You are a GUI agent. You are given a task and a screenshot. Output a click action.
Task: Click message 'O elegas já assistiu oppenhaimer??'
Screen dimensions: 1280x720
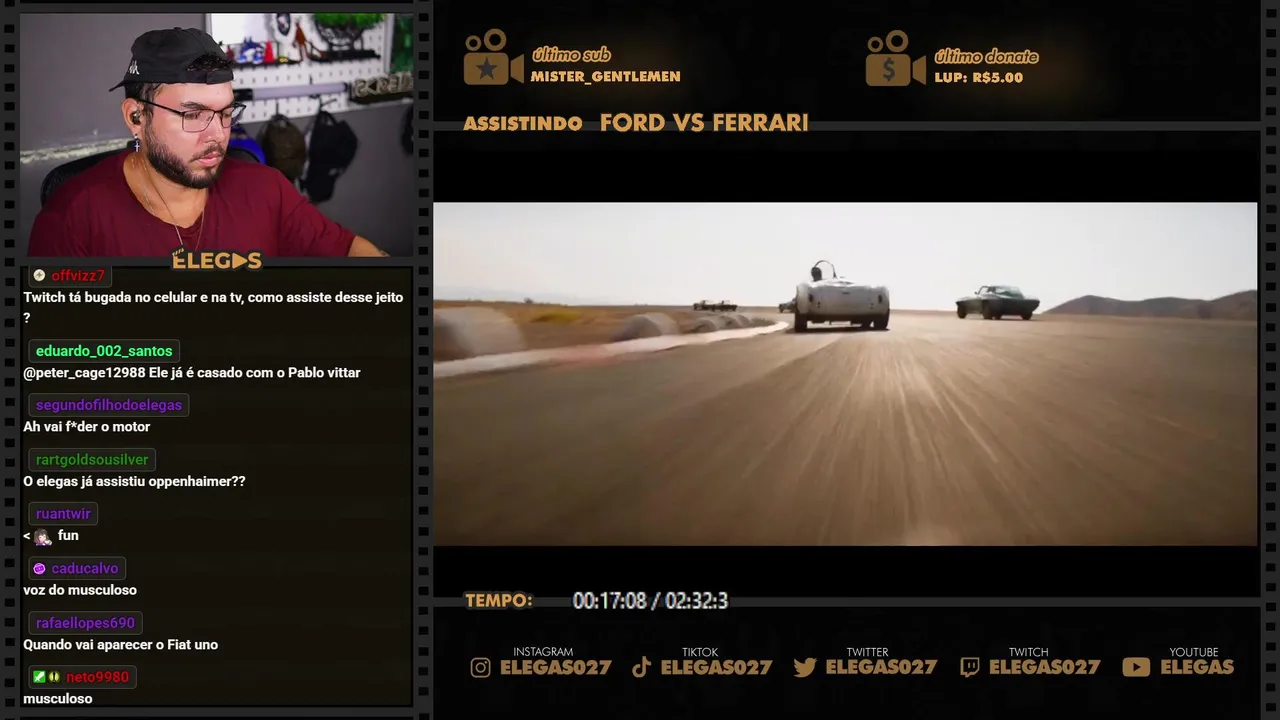134,481
